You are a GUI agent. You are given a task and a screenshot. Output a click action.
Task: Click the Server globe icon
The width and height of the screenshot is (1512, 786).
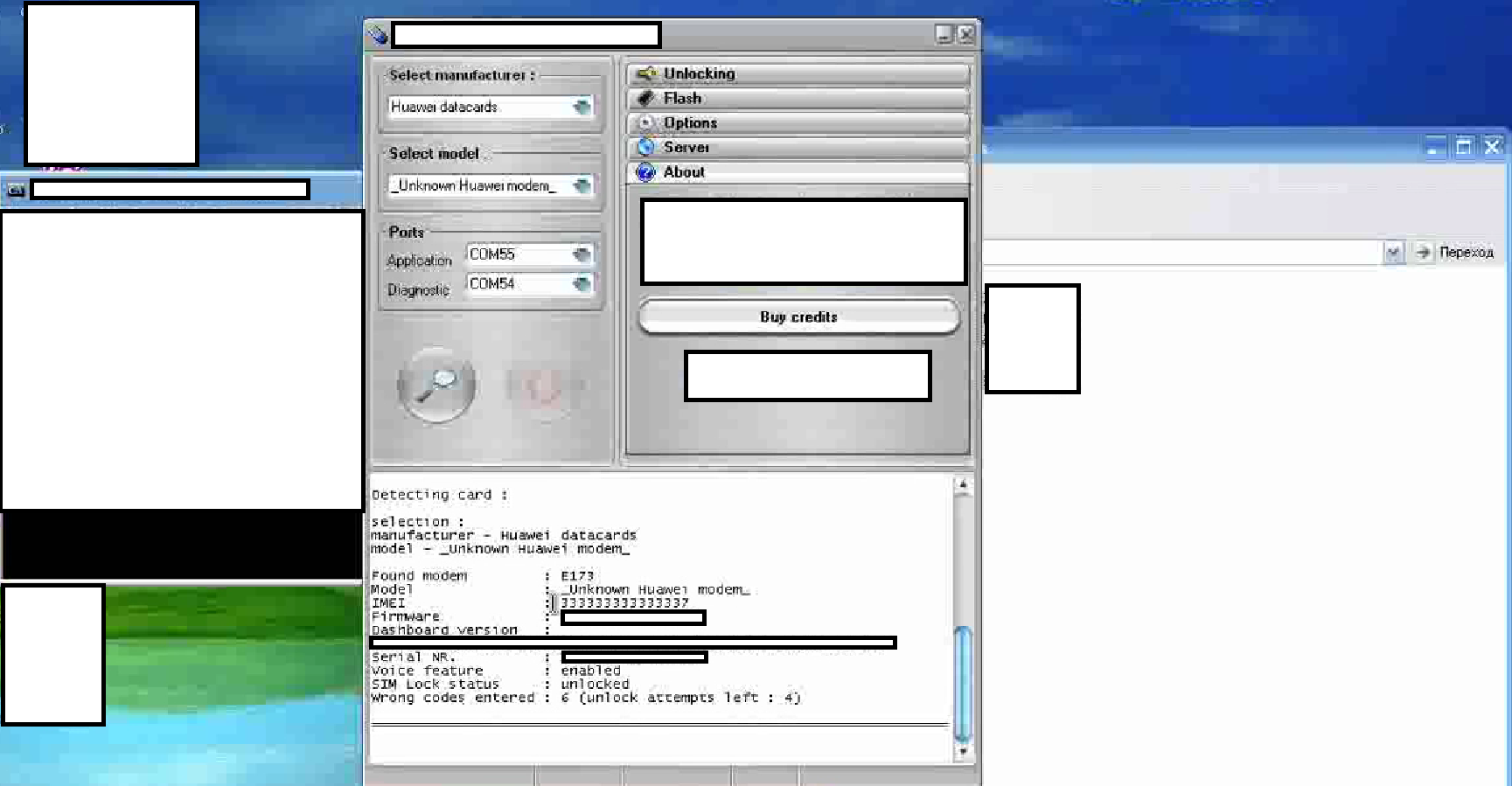pyautogui.click(x=646, y=147)
